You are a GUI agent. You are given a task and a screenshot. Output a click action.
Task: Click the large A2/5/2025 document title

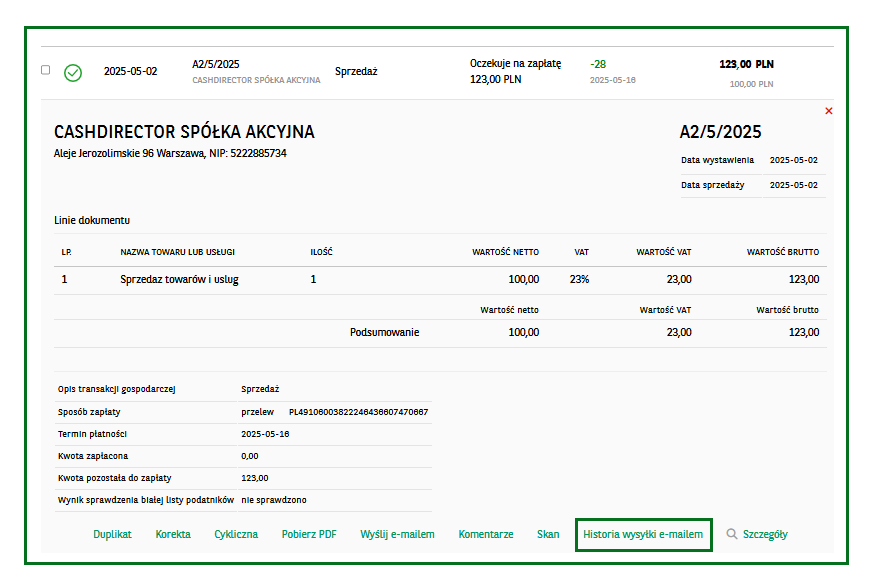tap(720, 132)
